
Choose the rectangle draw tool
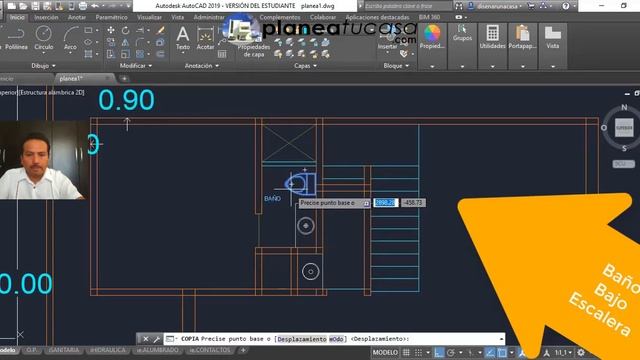click(x=88, y=30)
